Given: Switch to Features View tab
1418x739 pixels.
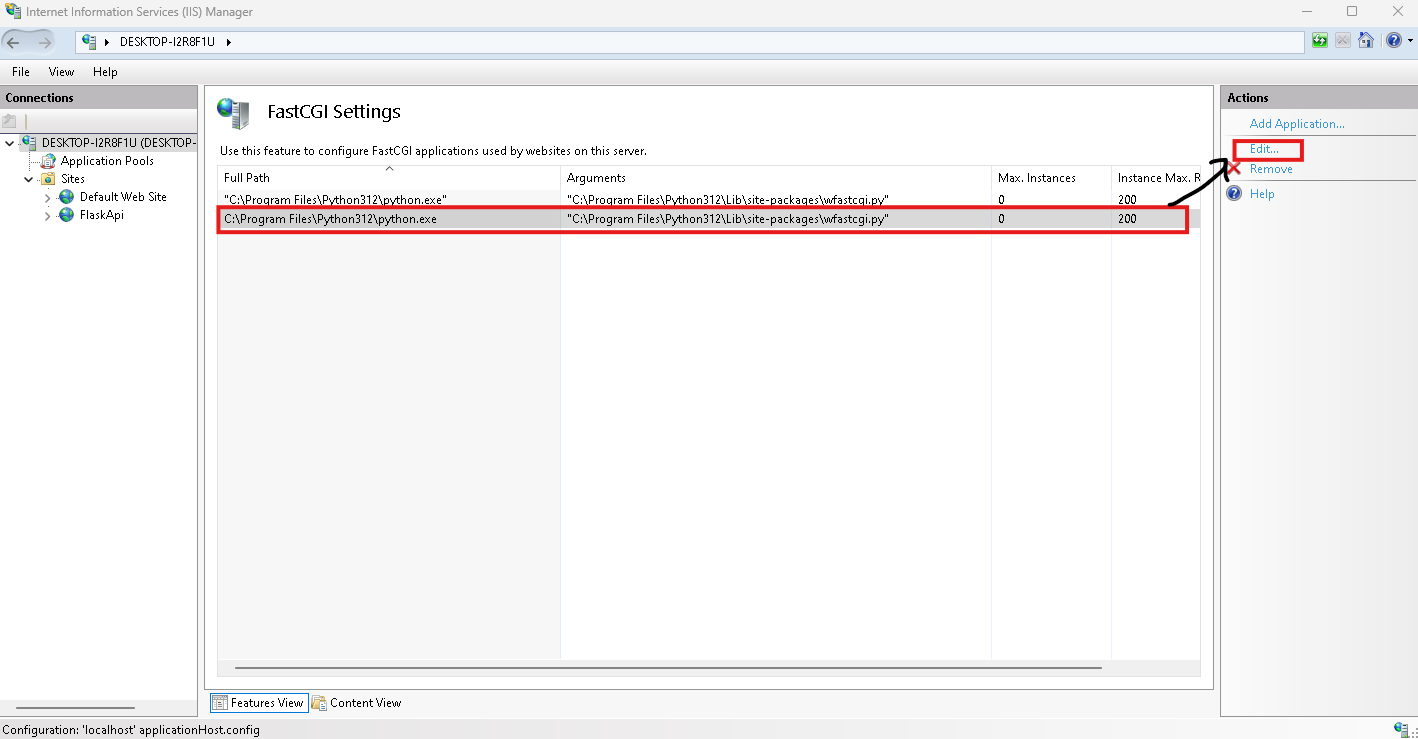Looking at the screenshot, I should 258,703.
